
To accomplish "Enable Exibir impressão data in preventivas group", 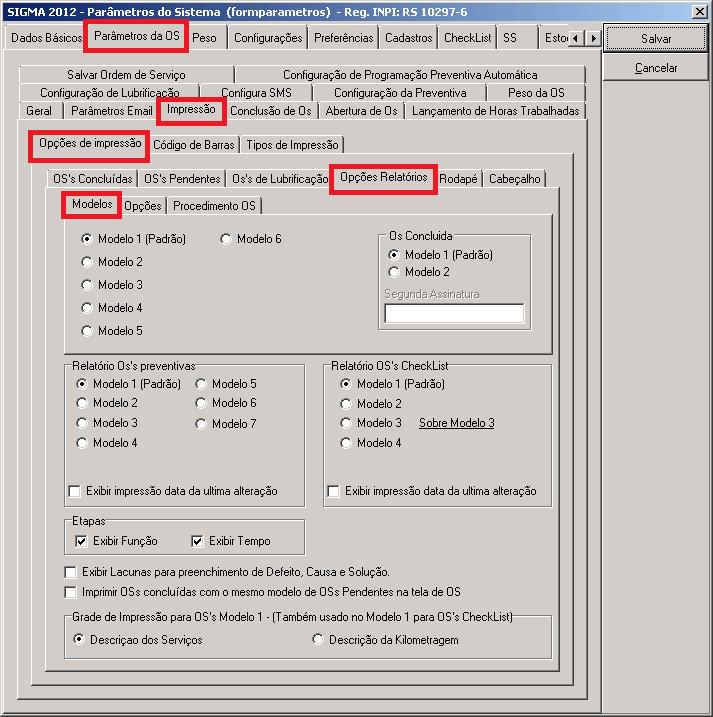I will (x=173, y=491).
